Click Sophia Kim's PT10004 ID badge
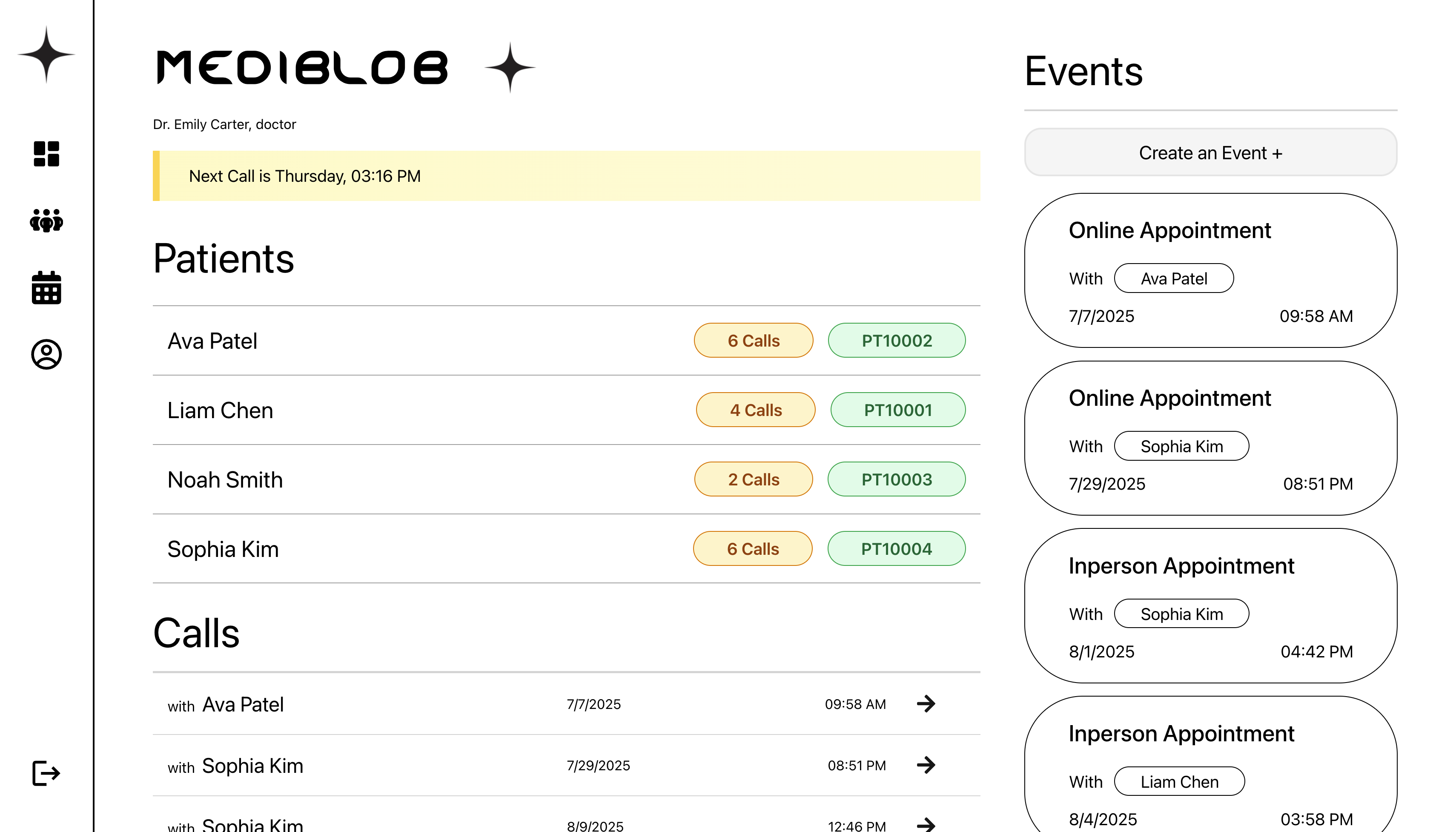Viewport: 1456px width, 832px height. 896,548
